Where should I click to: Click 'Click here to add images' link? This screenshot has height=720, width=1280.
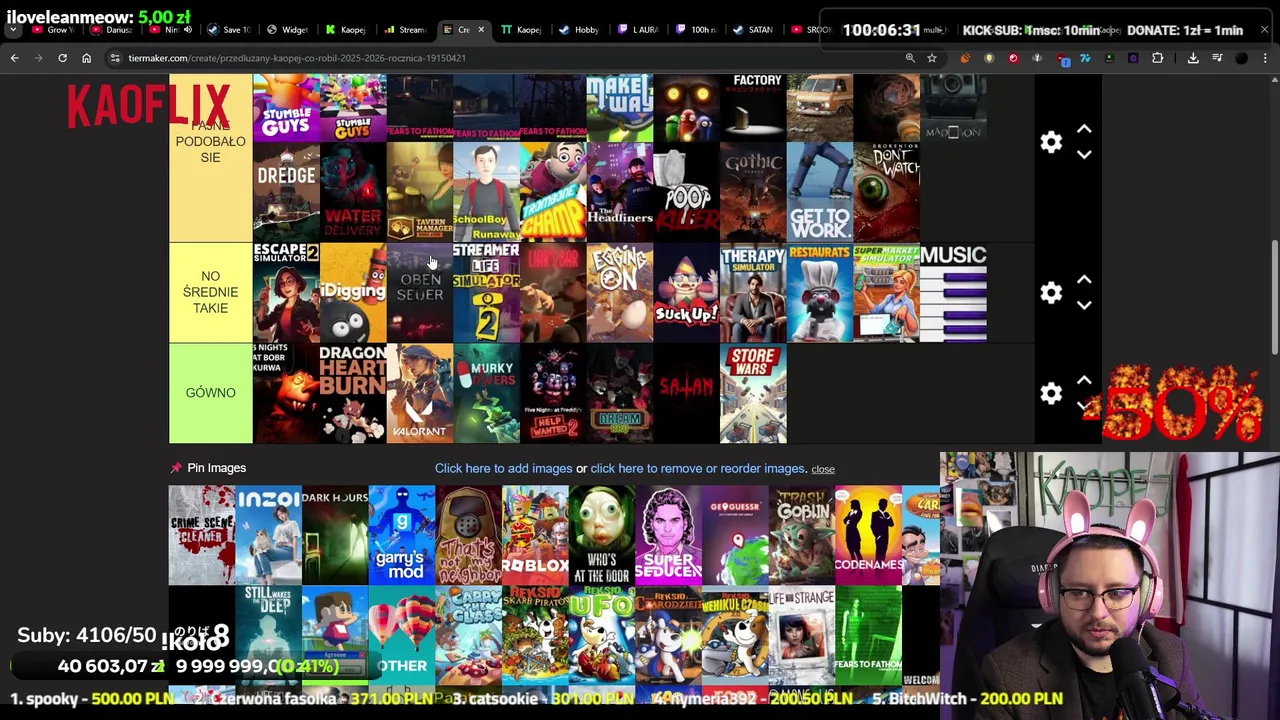(503, 468)
